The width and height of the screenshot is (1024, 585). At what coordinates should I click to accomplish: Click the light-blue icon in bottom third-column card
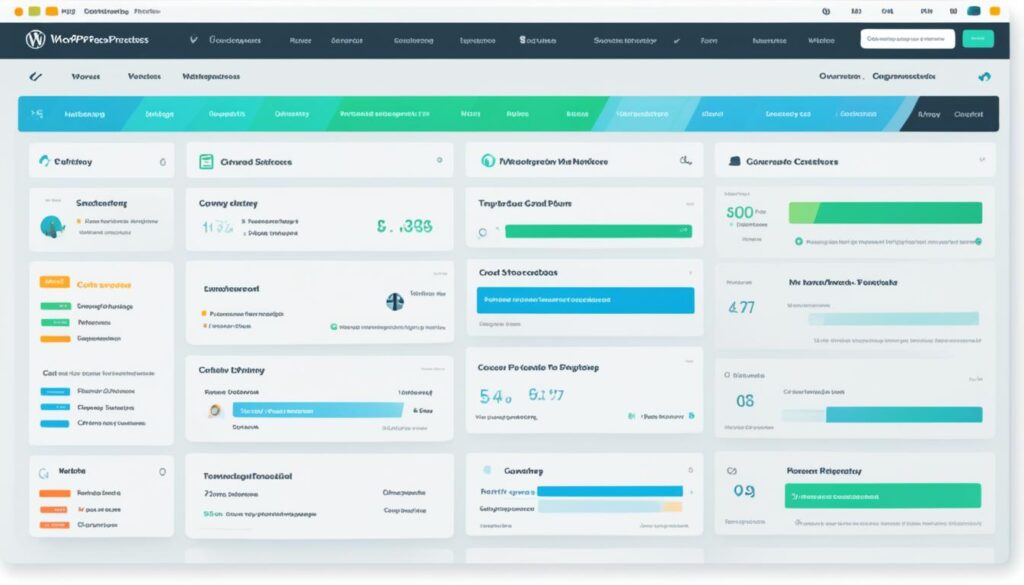487,470
